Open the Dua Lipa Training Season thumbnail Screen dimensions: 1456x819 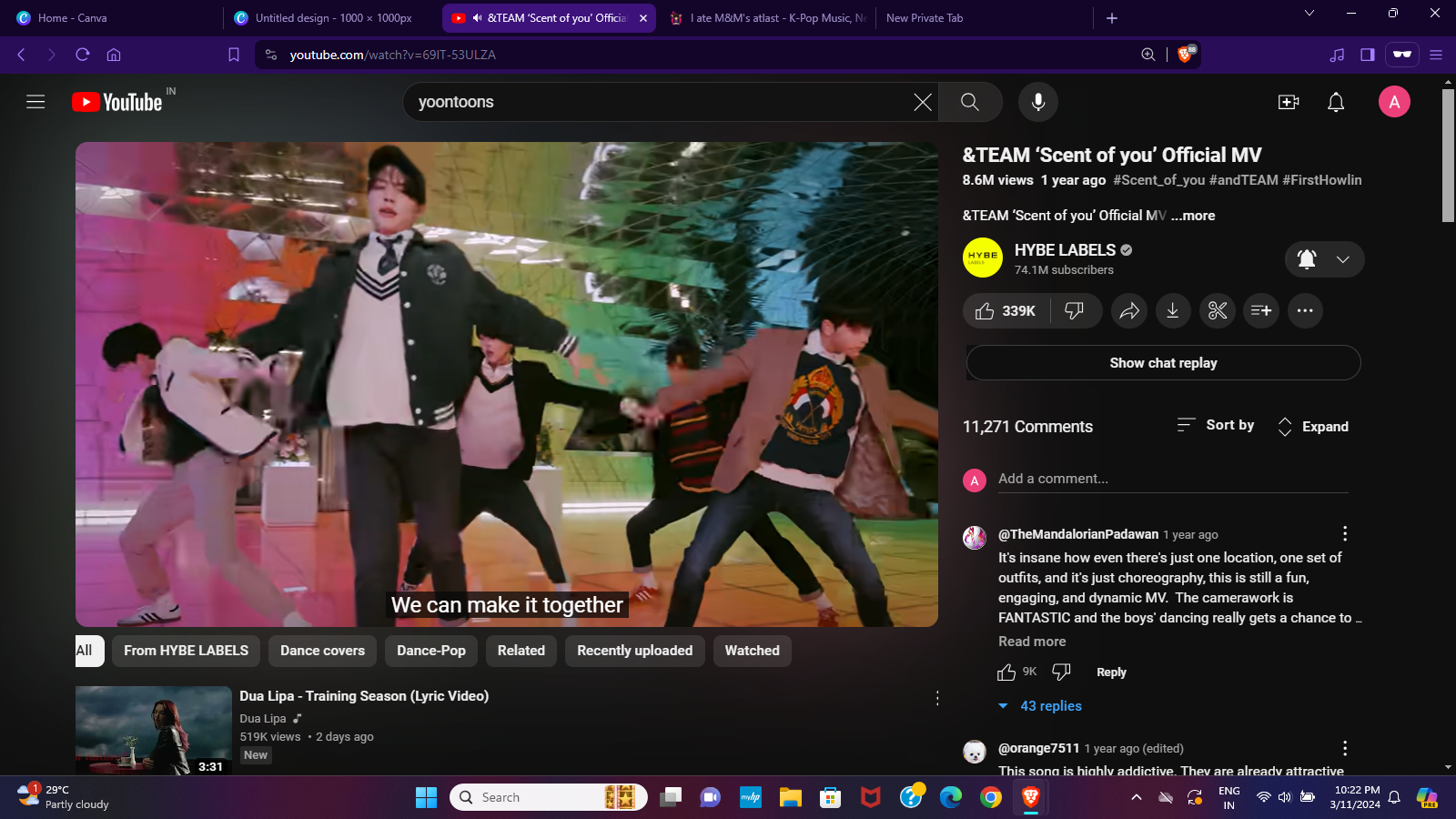click(x=154, y=731)
